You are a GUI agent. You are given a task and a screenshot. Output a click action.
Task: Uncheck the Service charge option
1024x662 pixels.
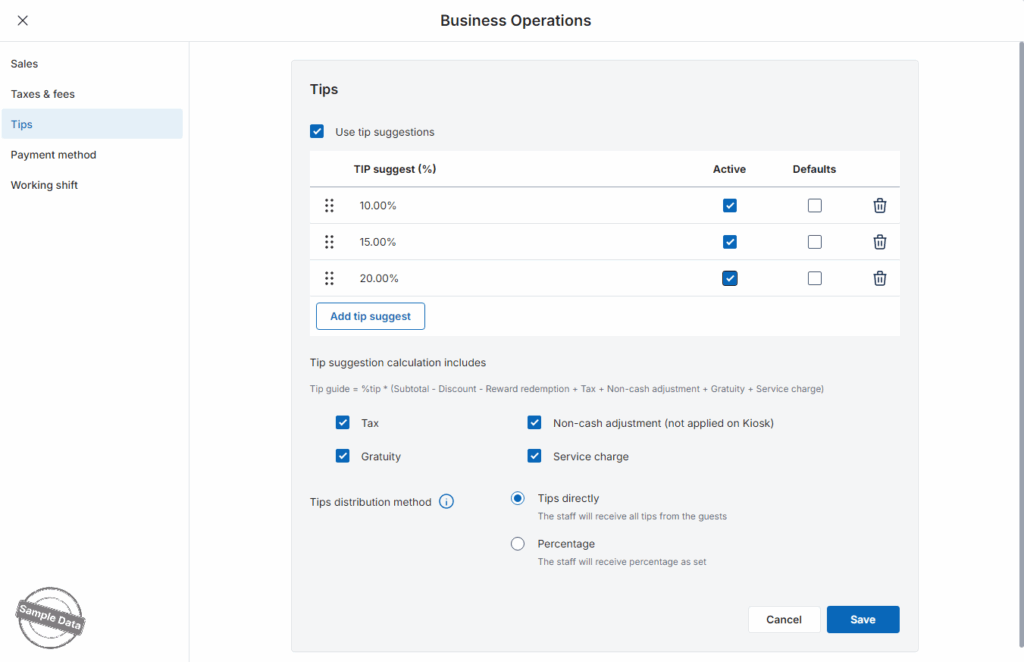pos(534,456)
